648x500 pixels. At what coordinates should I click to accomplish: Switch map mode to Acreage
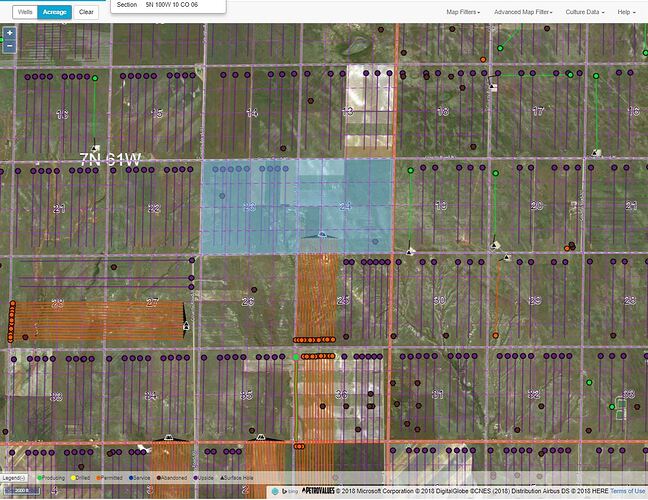[x=55, y=12]
